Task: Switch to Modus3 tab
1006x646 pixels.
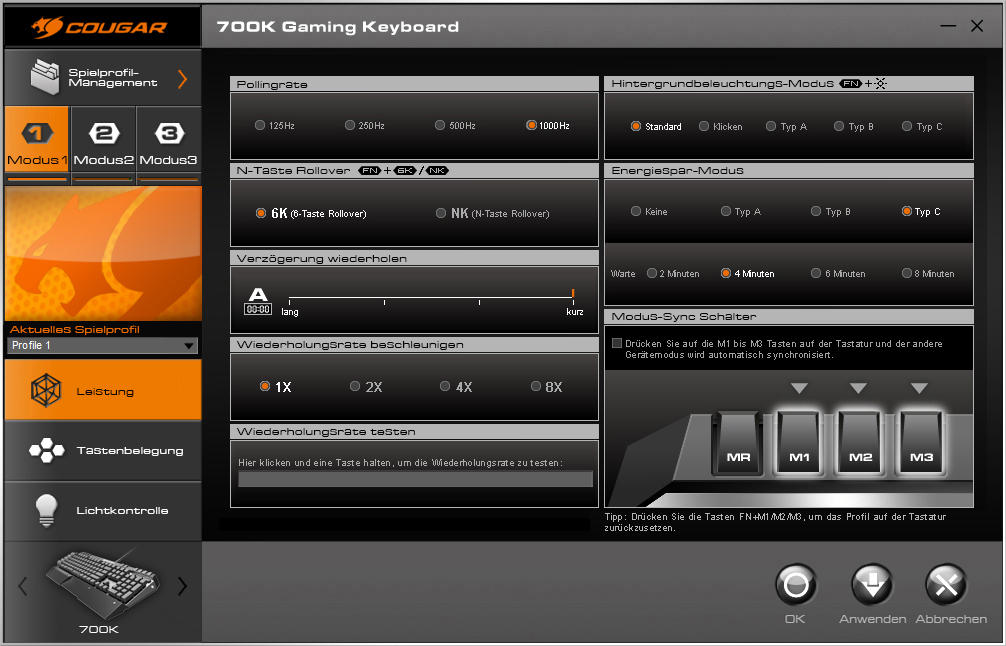Action: (x=169, y=145)
